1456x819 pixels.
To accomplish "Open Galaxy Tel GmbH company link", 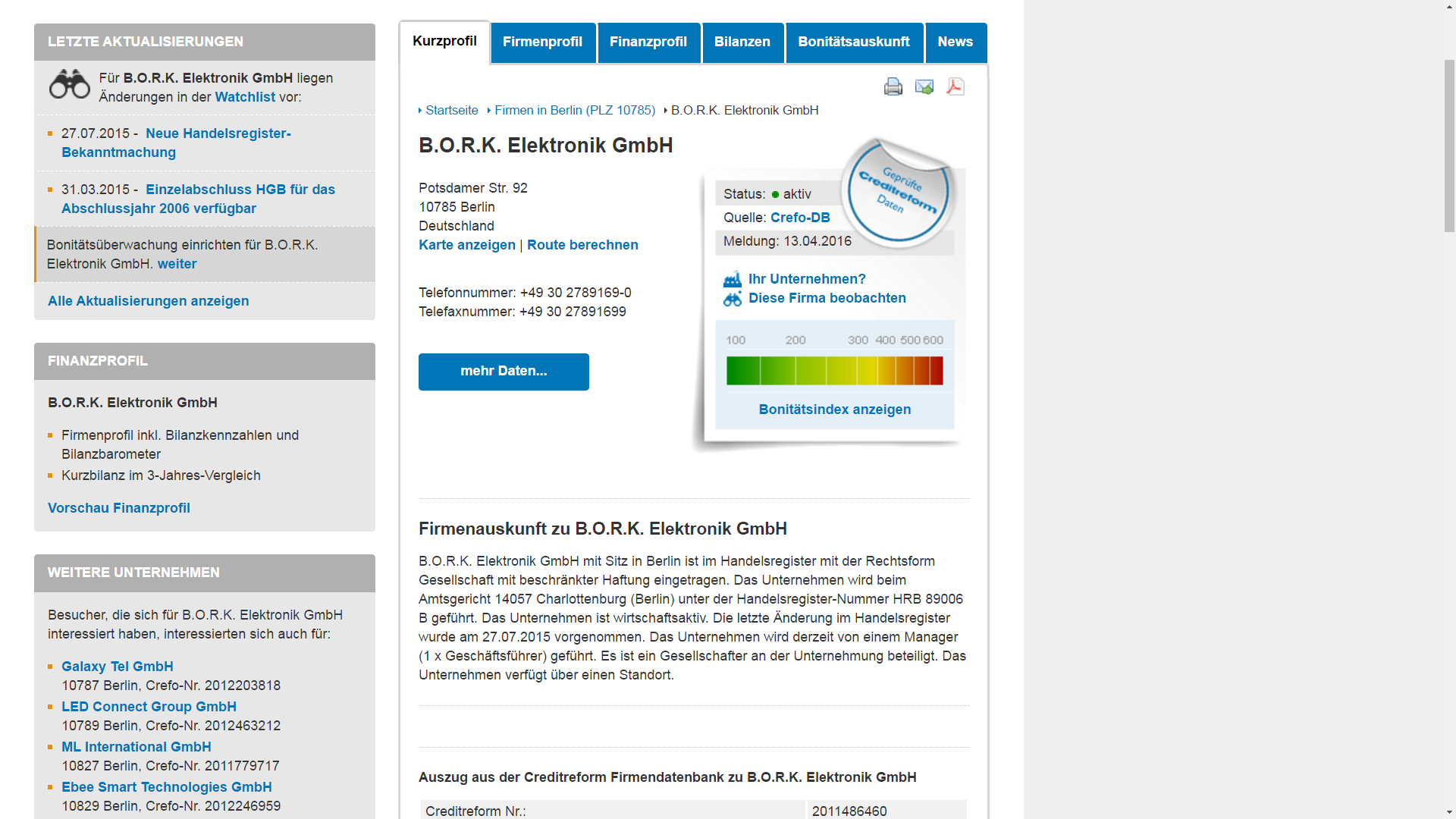I will coord(118,667).
